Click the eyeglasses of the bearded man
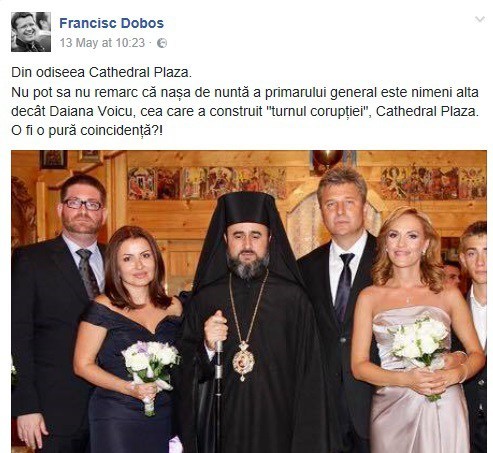Screen dimensions: 493x453 click(82, 204)
